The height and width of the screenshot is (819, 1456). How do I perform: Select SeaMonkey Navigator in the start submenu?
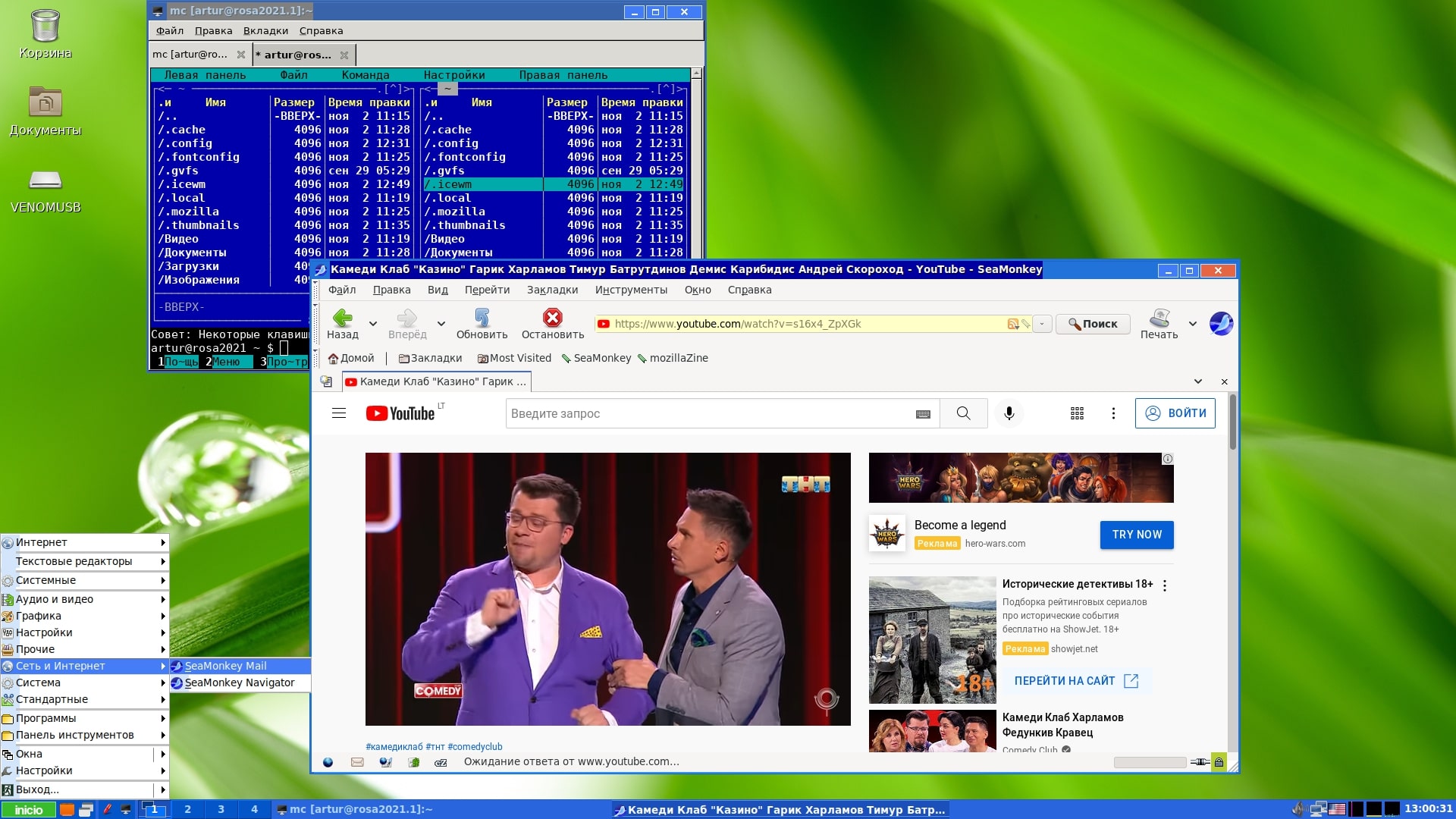[240, 682]
